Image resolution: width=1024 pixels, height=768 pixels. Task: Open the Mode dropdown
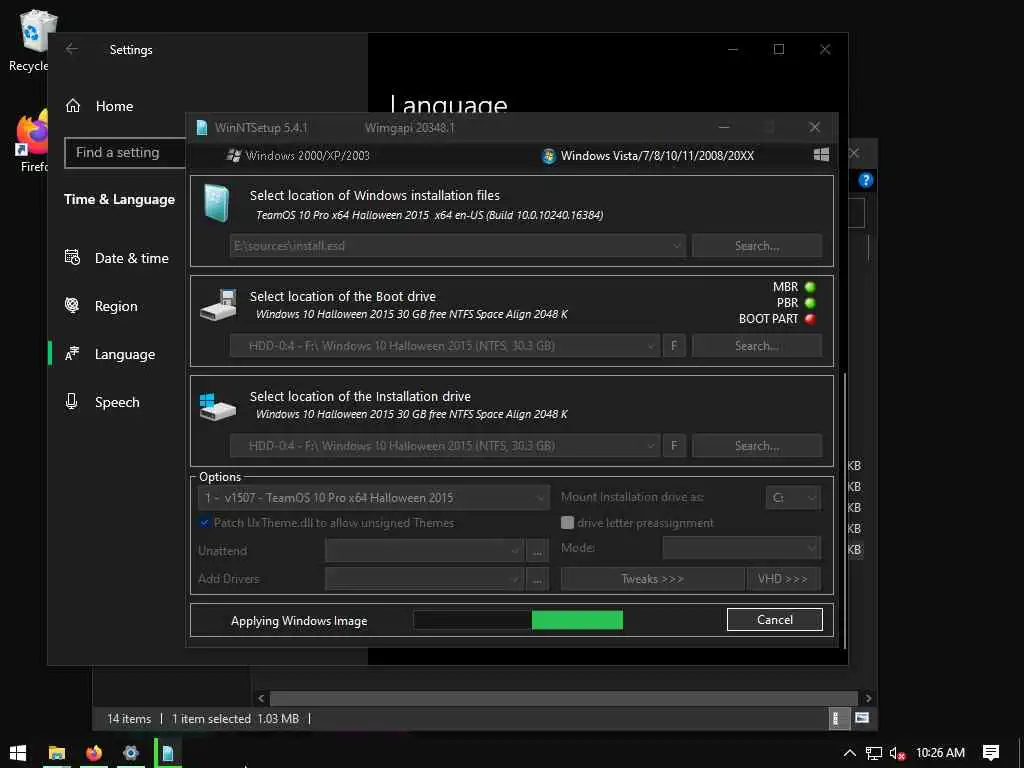tap(742, 548)
